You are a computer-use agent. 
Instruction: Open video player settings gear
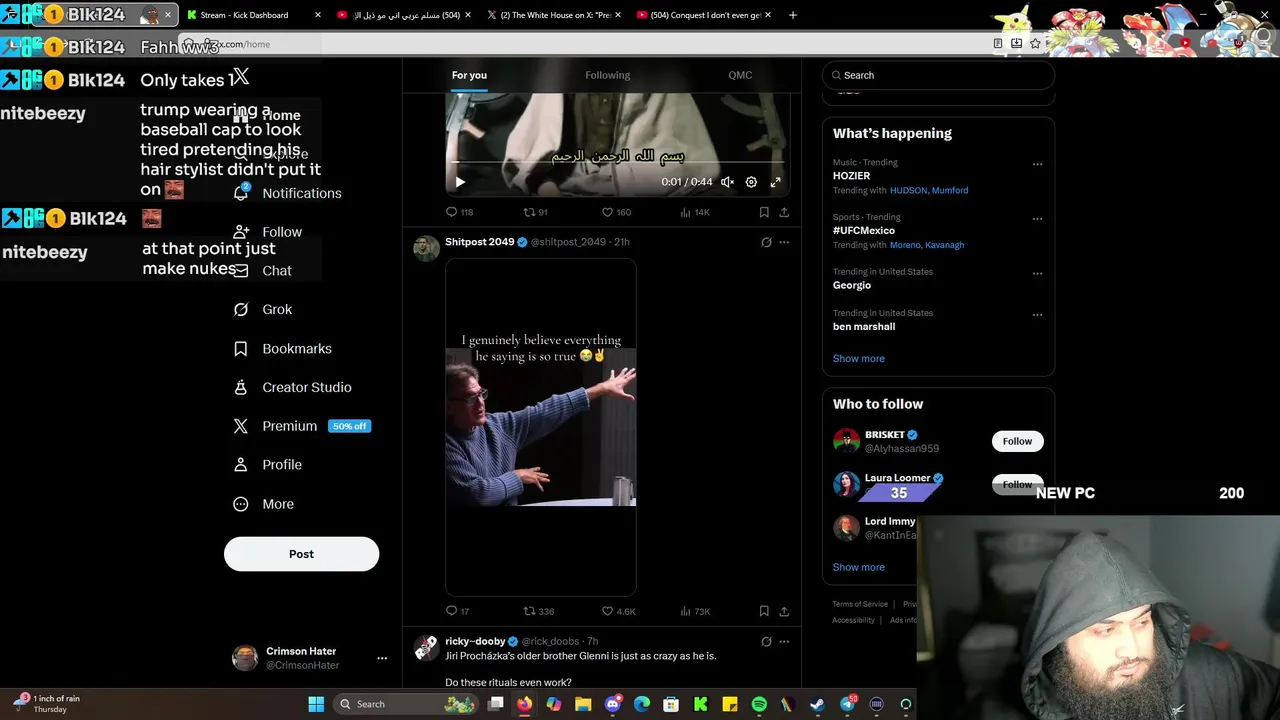pyautogui.click(x=751, y=182)
